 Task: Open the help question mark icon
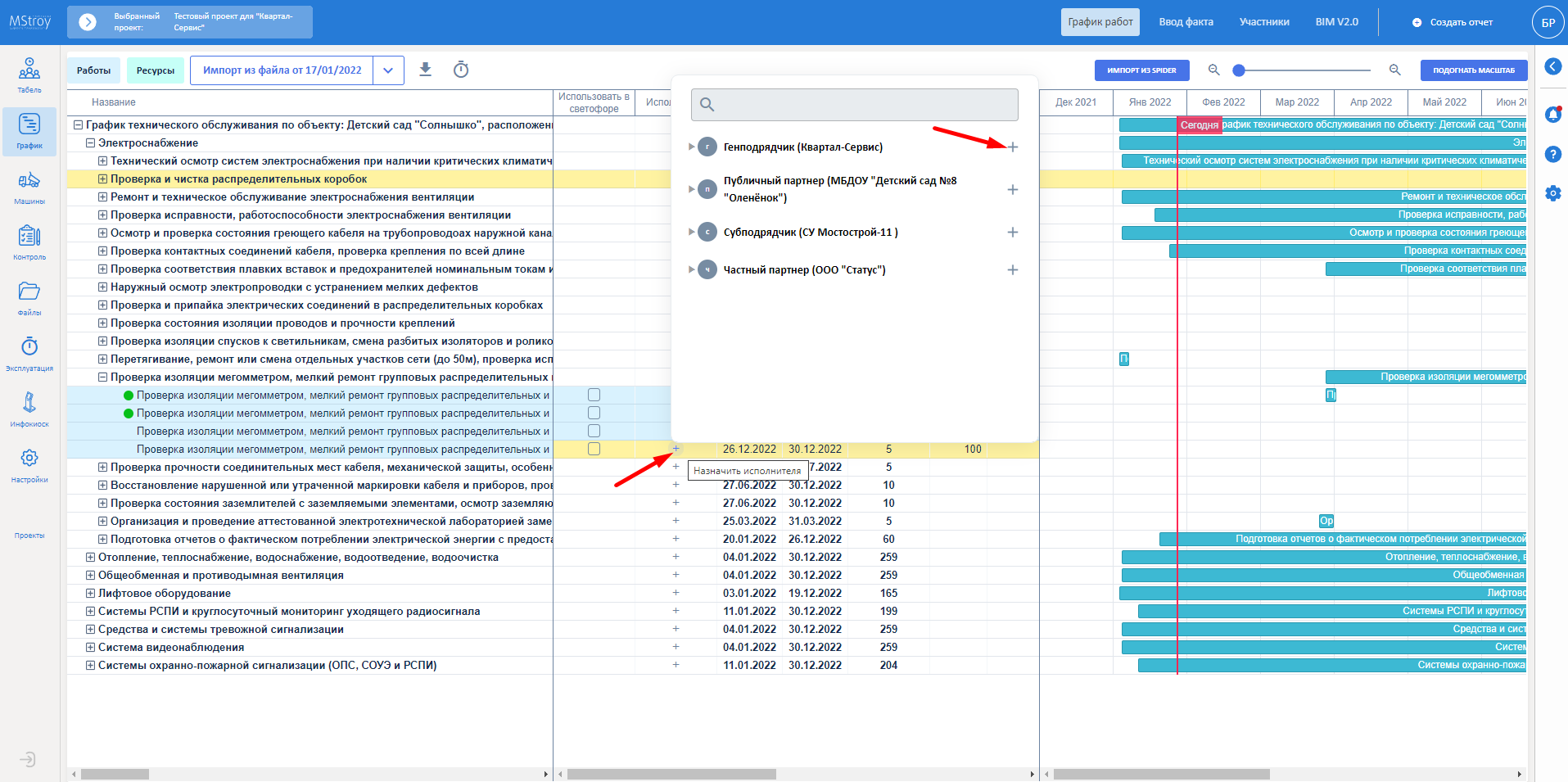click(x=1552, y=154)
